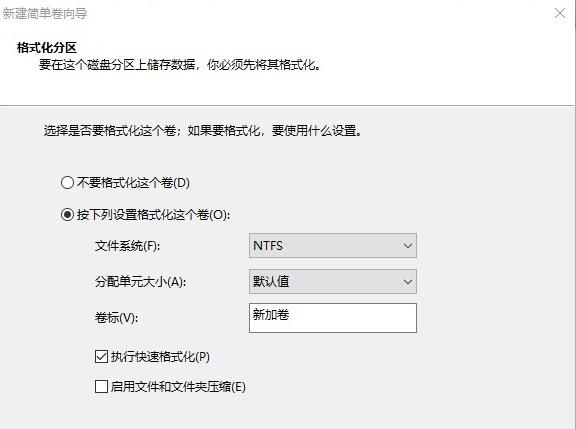Click the 启用文件和文件夹压缩(E) label text
The image size is (576, 429).
[x=178, y=387]
